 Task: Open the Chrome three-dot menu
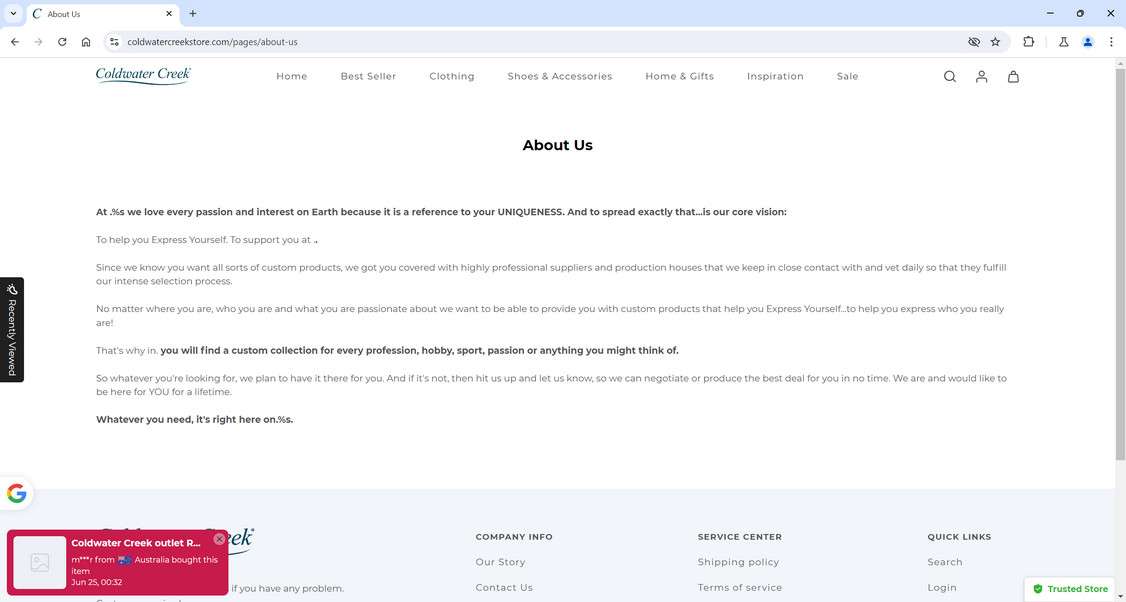1110,42
